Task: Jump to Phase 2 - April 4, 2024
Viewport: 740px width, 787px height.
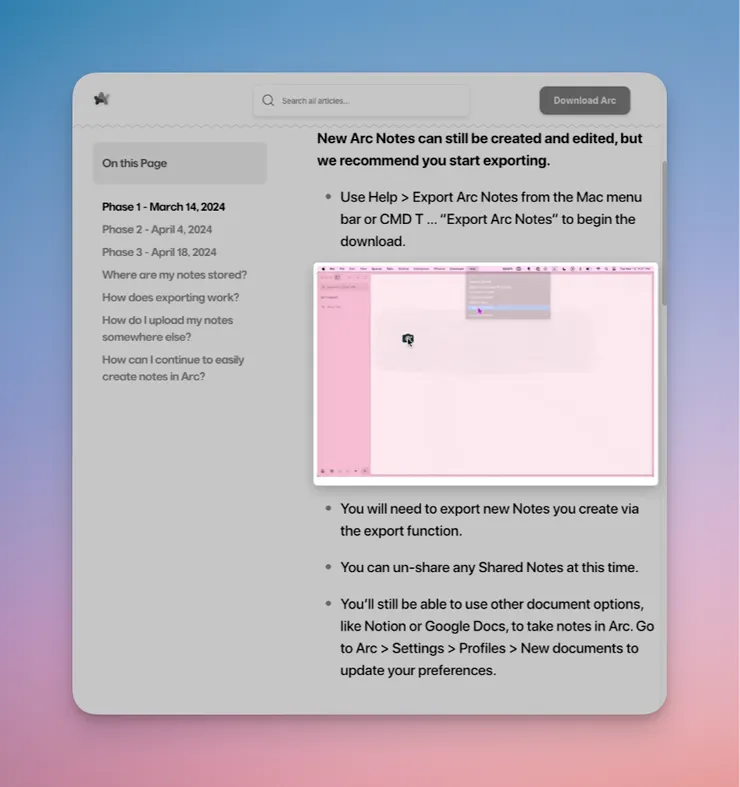Action: [157, 229]
